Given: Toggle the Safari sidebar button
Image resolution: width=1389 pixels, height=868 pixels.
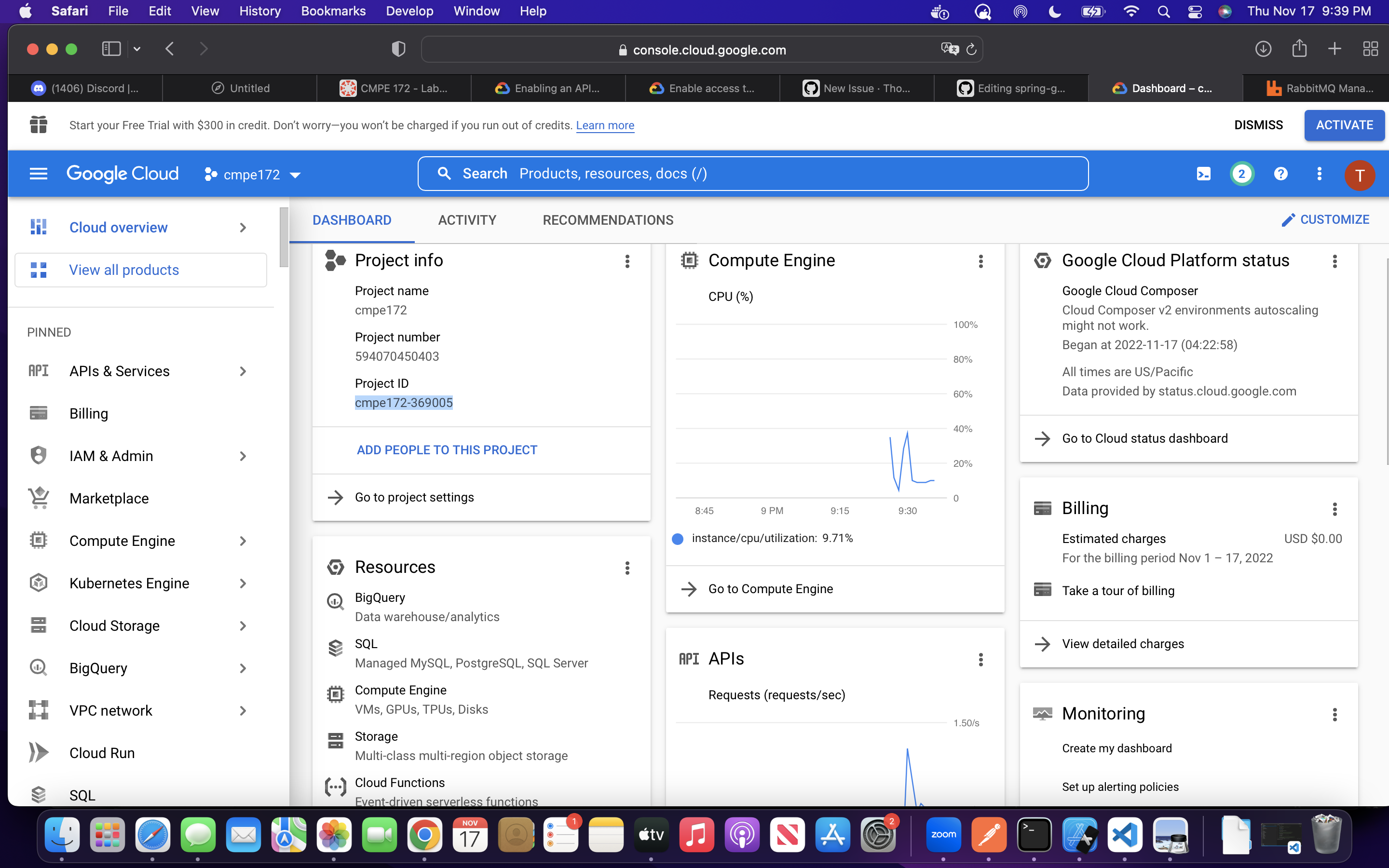Looking at the screenshot, I should [111, 49].
